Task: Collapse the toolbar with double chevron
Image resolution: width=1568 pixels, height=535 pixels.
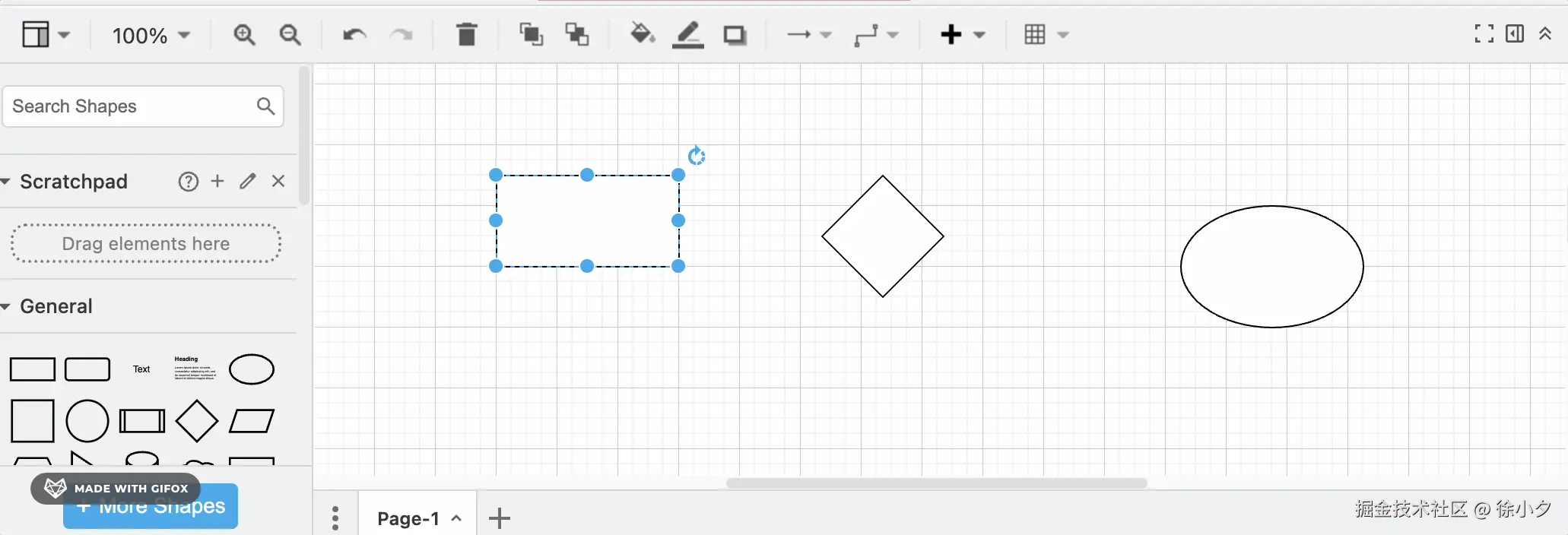Action: coord(1545,33)
